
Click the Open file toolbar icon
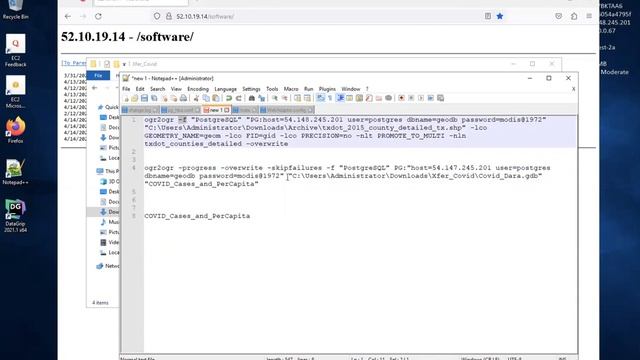click(135, 98)
